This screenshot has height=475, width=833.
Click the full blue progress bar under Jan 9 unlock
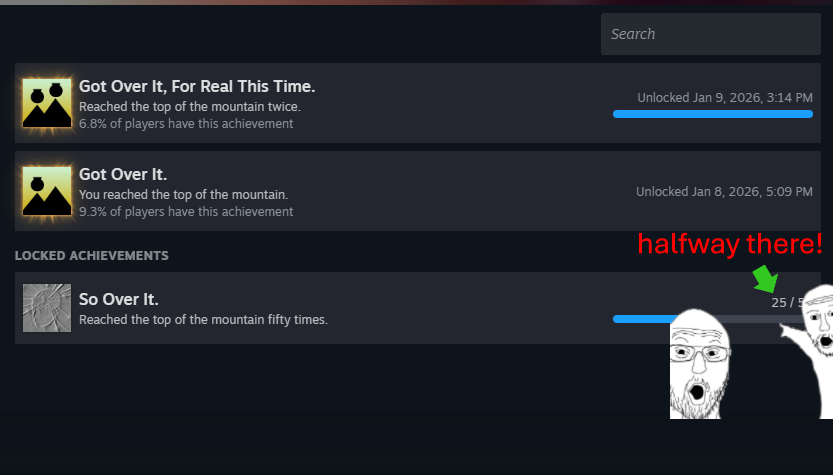712,114
